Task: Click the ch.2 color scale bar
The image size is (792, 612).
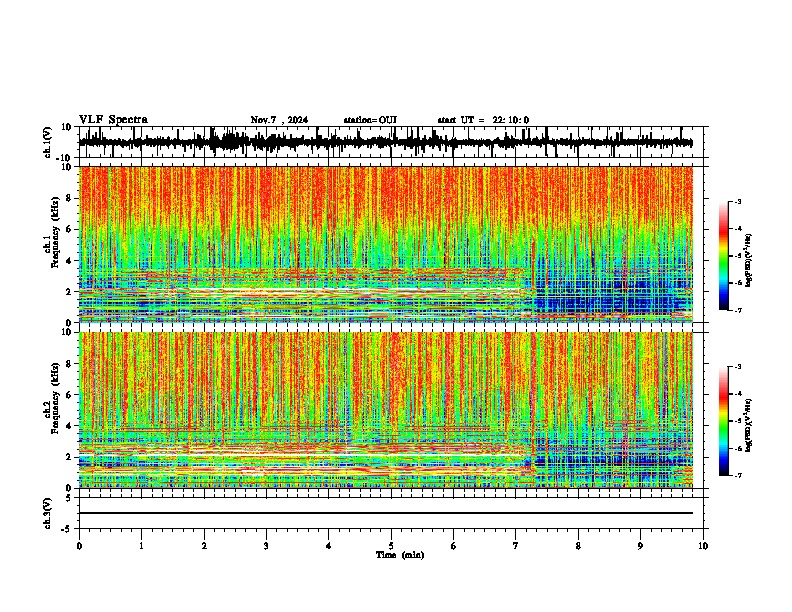Action: tap(724, 421)
